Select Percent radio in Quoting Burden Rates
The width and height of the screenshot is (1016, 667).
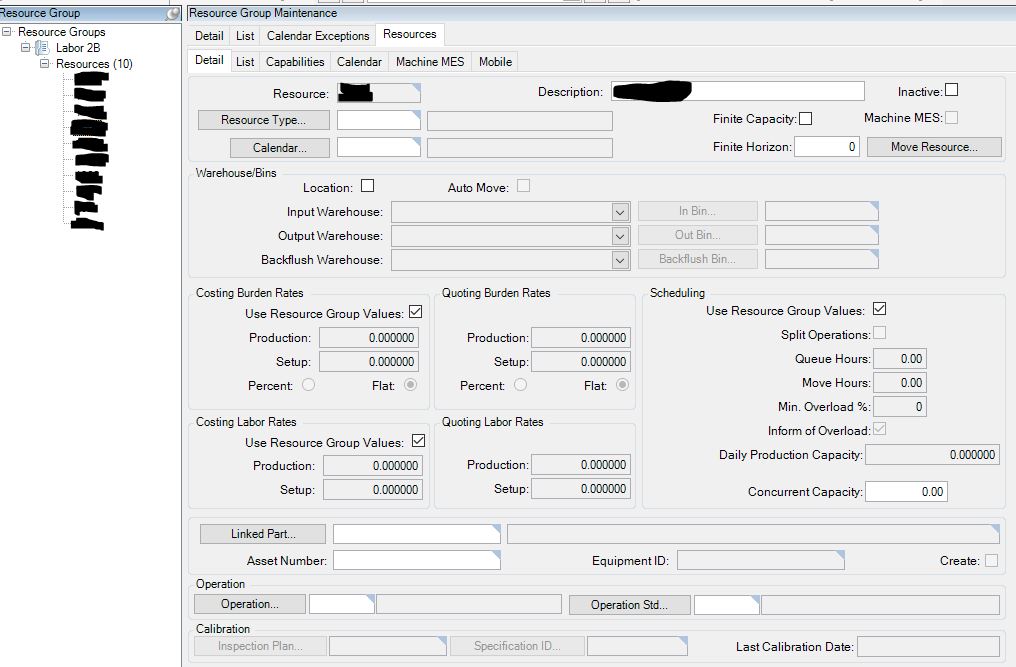tap(520, 385)
